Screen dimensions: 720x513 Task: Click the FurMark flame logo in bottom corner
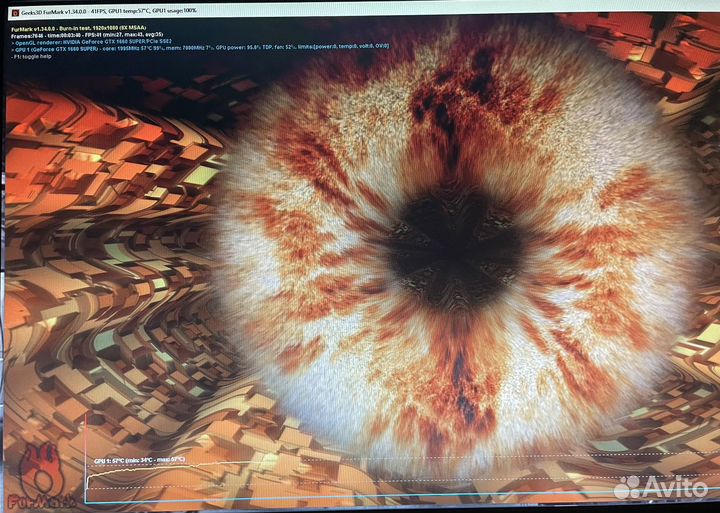pos(42,476)
